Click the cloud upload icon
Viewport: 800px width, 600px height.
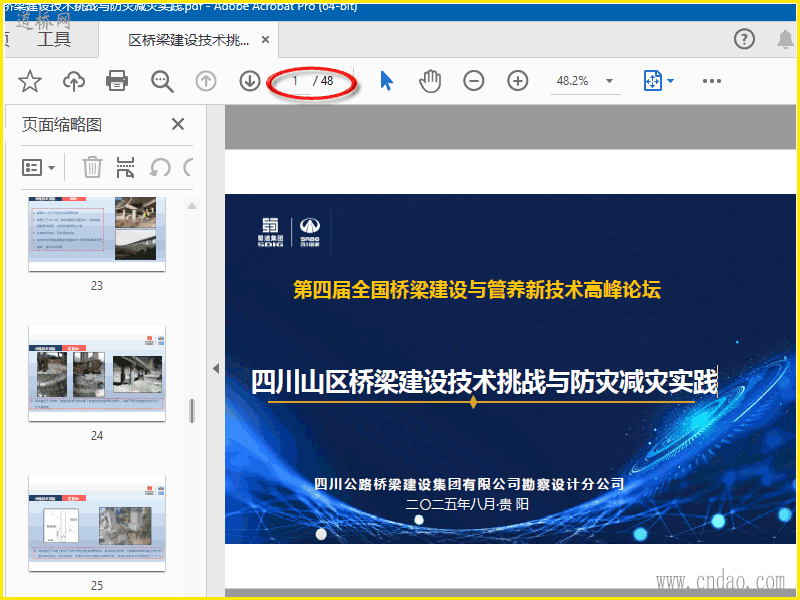pos(74,81)
